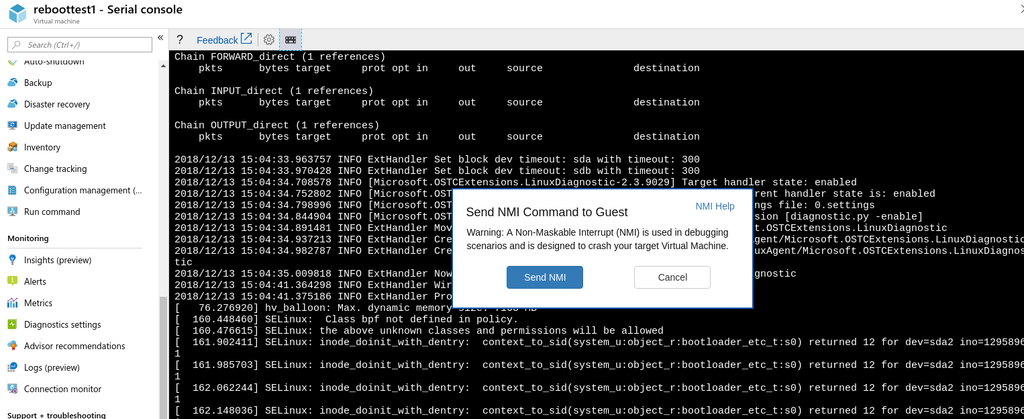Click the Metrics bar chart icon

click(12, 303)
